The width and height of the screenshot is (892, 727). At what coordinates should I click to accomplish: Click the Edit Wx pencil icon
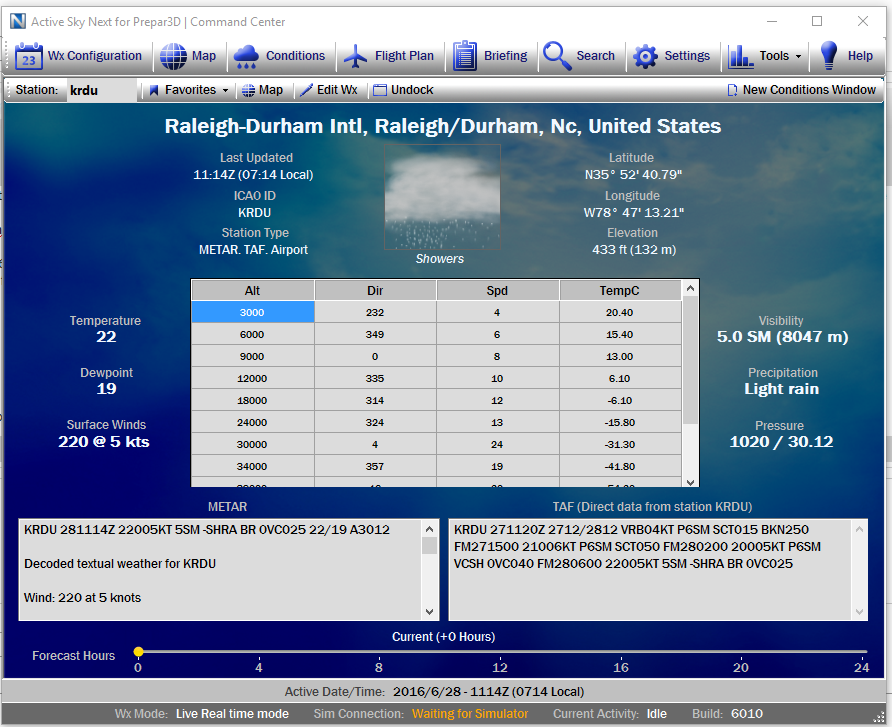coord(306,90)
